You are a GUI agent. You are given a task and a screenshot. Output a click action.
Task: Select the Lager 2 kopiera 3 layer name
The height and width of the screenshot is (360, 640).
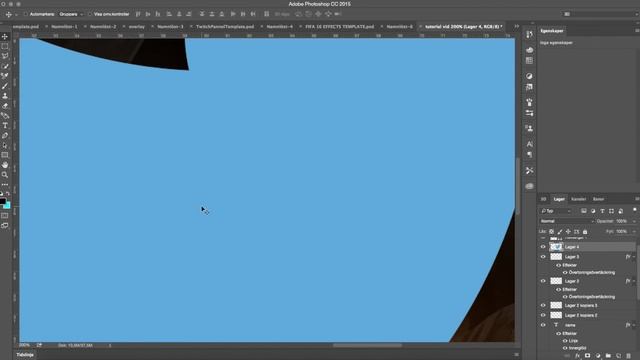(x=581, y=305)
